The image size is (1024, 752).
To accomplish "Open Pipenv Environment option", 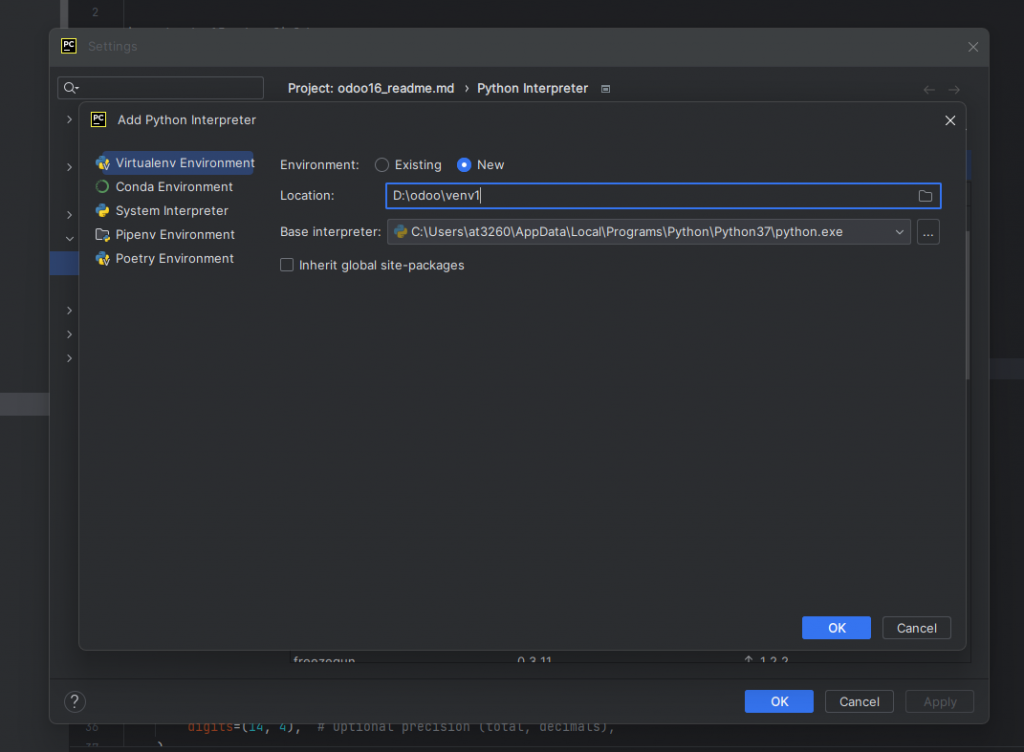I will [166, 234].
